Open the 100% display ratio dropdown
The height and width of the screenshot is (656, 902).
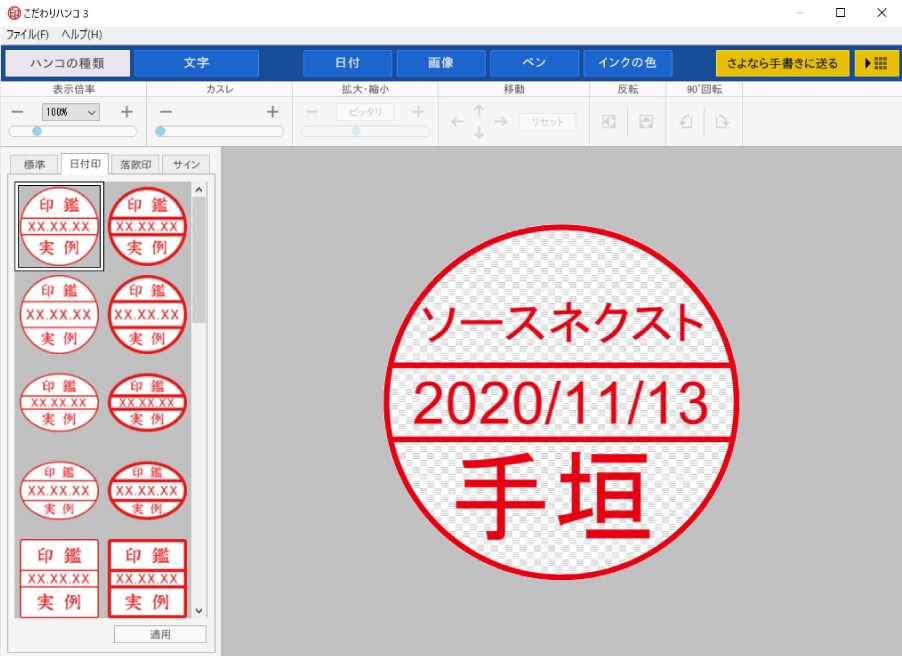coord(71,112)
